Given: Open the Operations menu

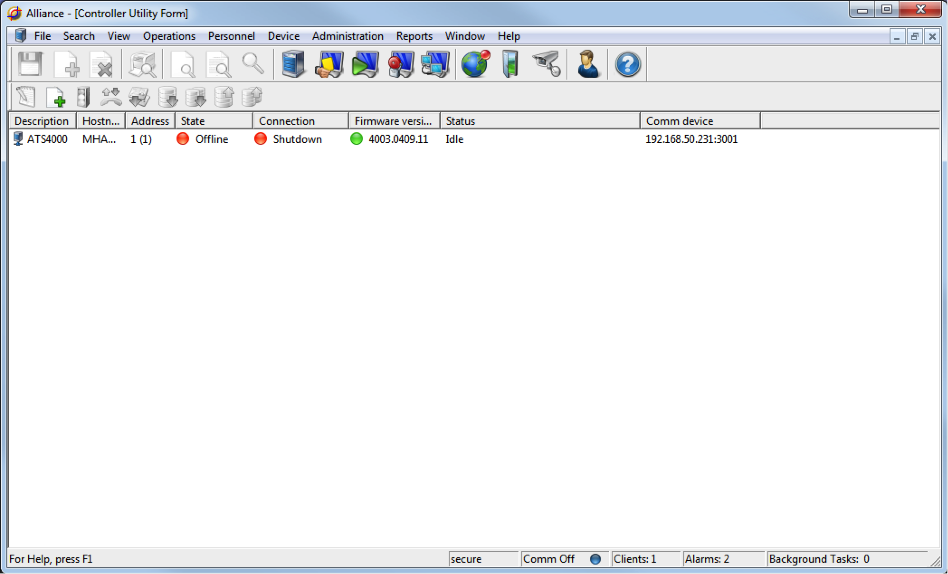Looking at the screenshot, I should (169, 36).
